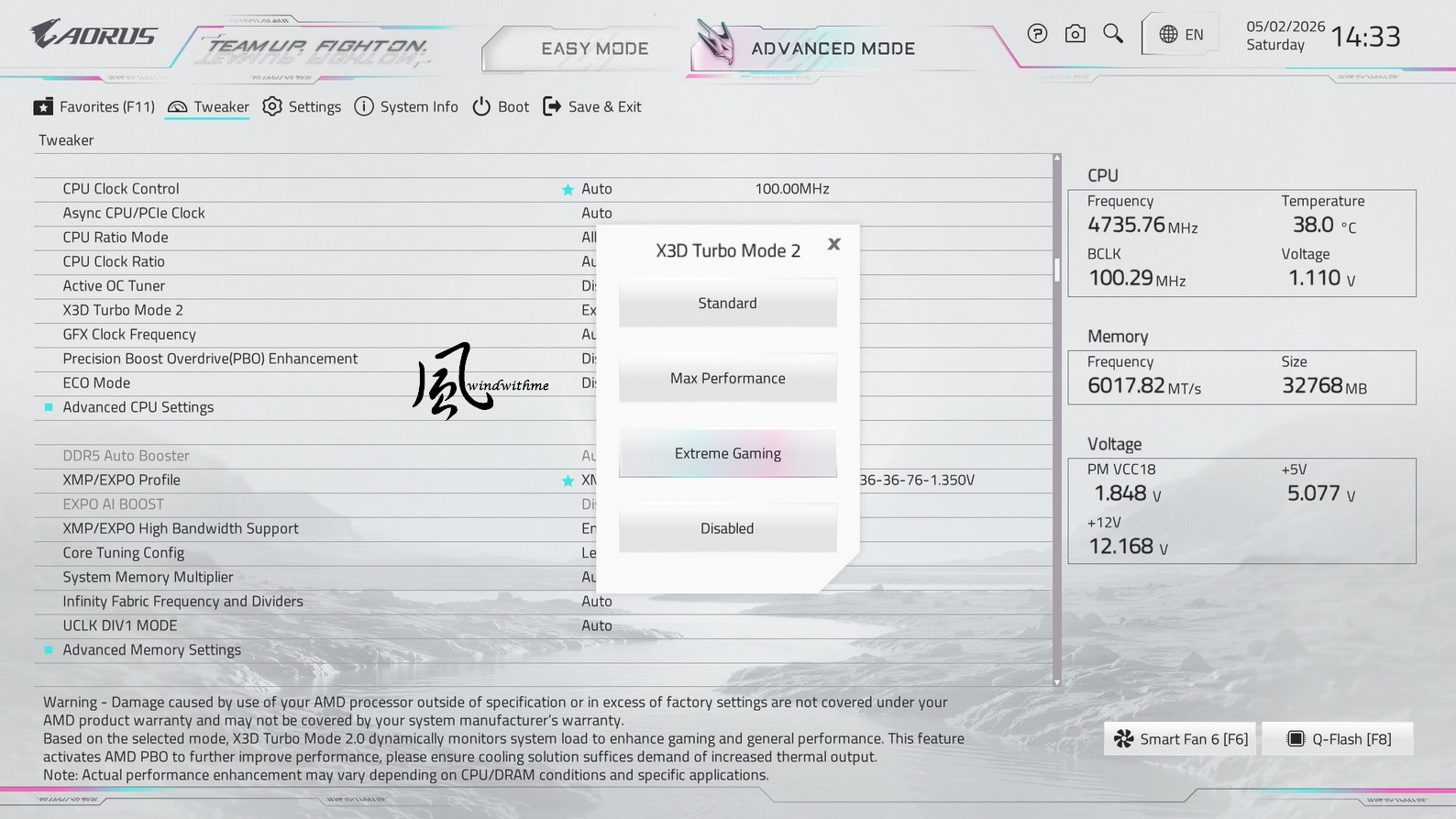Switch to the Settings tab

click(302, 106)
